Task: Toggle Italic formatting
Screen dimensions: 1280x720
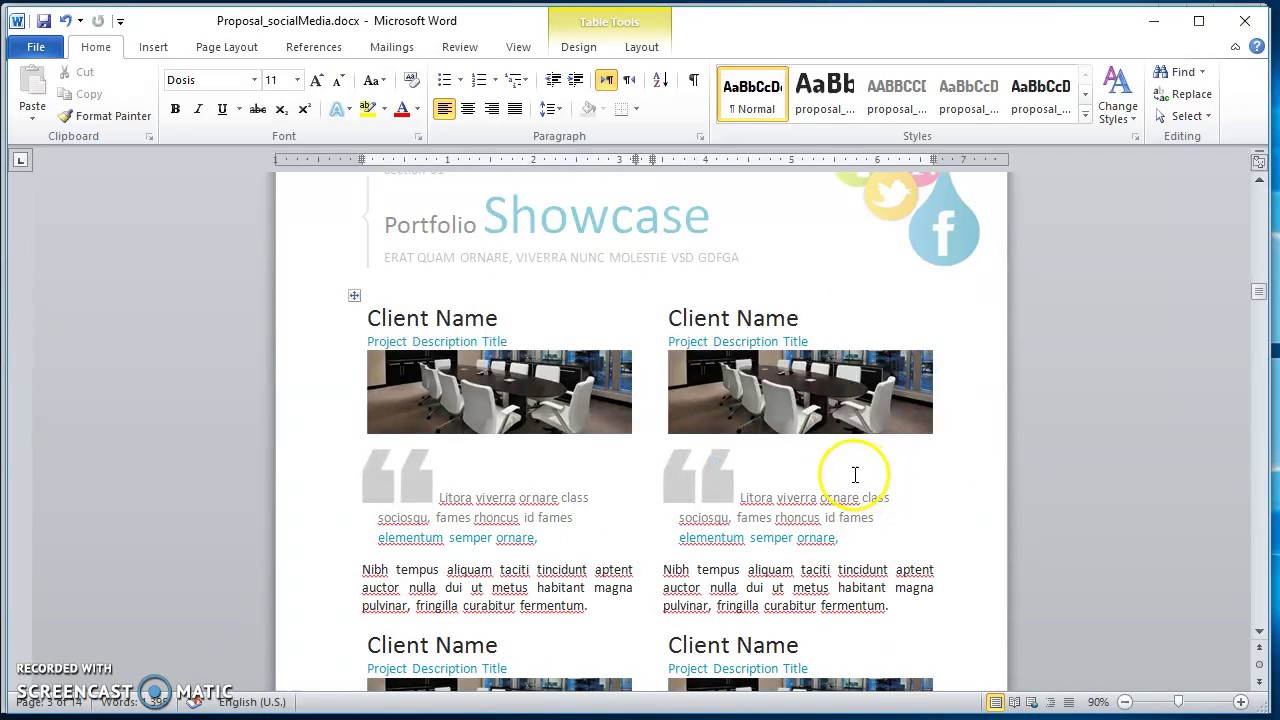Action: pyautogui.click(x=198, y=109)
